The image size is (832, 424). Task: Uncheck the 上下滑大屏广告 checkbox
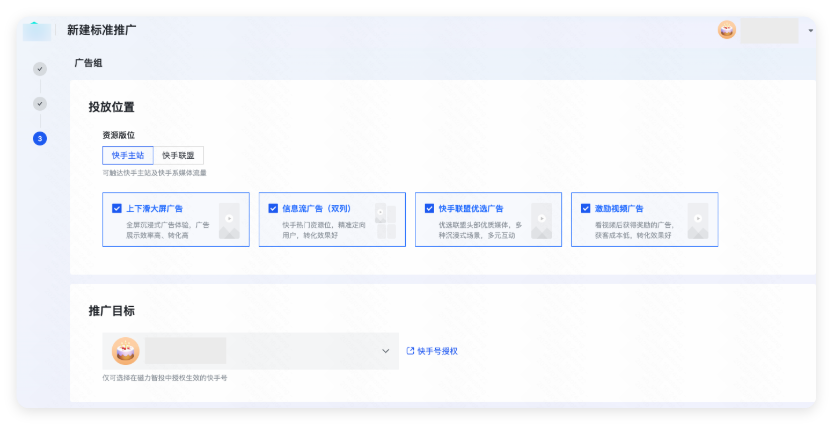coord(117,209)
